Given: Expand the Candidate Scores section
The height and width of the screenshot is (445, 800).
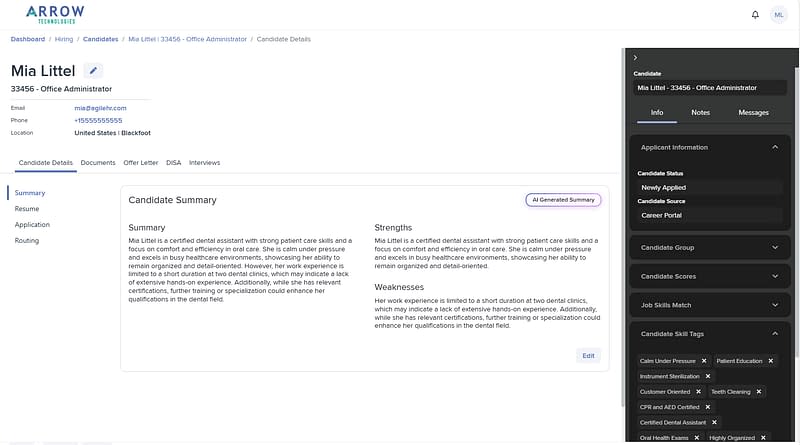Looking at the screenshot, I should pos(775,276).
